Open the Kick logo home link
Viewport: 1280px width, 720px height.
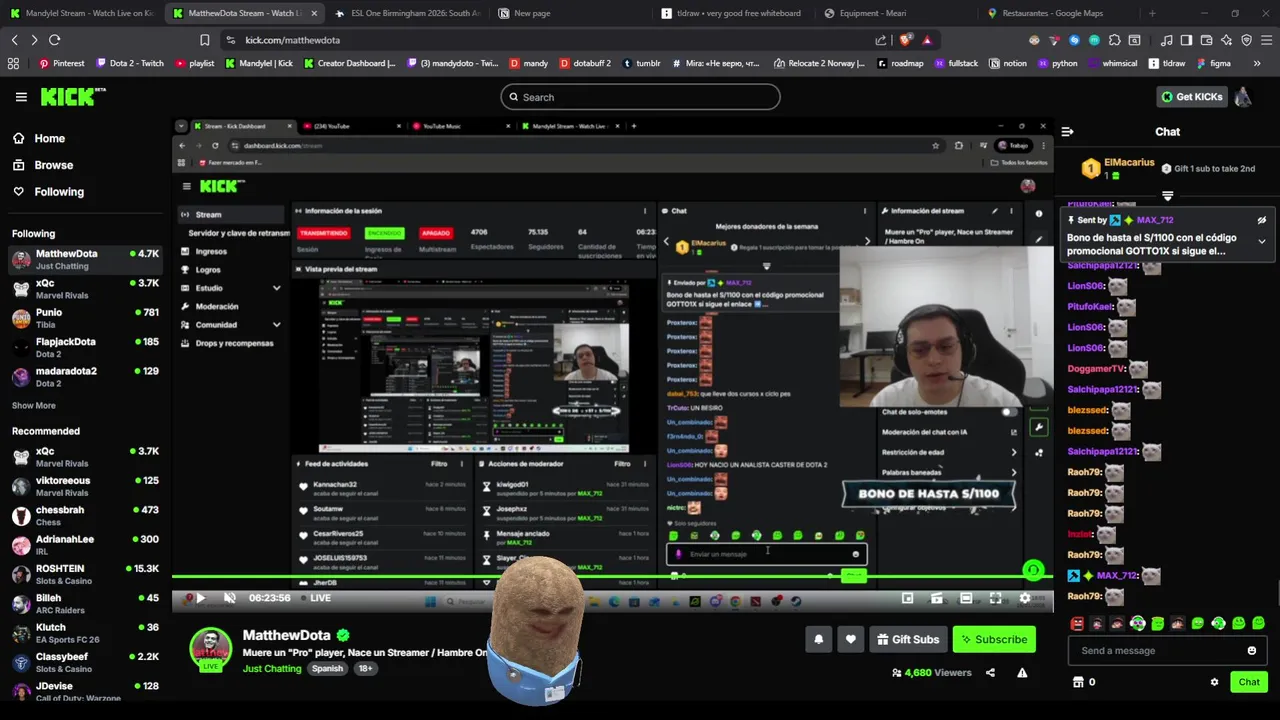pyautogui.click(x=73, y=97)
